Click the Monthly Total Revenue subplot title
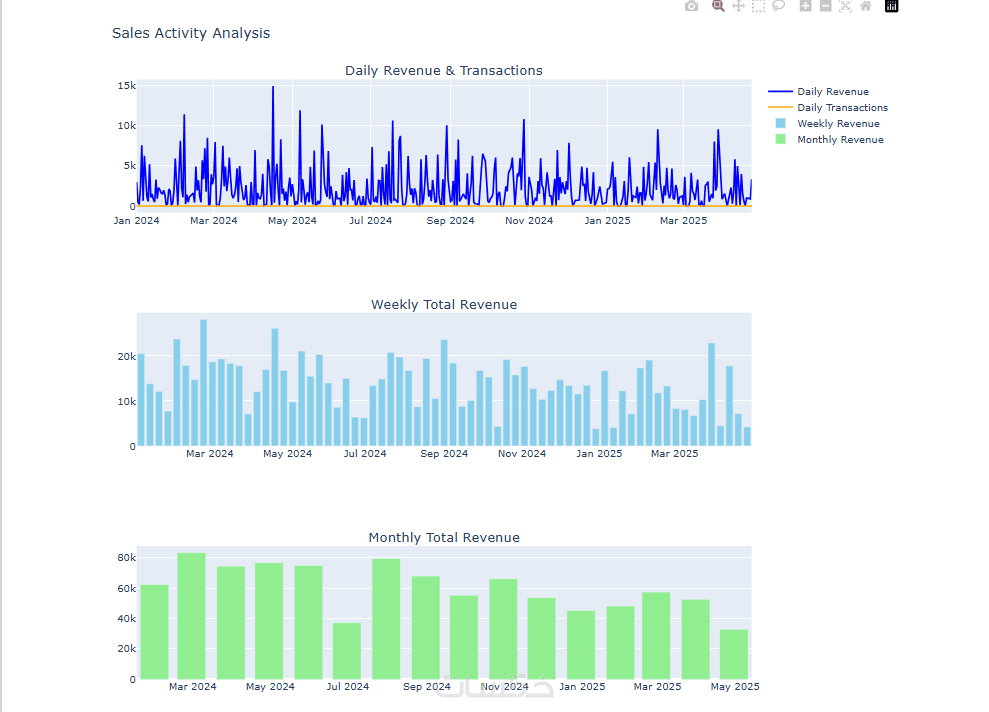The image size is (989, 712). (443, 537)
